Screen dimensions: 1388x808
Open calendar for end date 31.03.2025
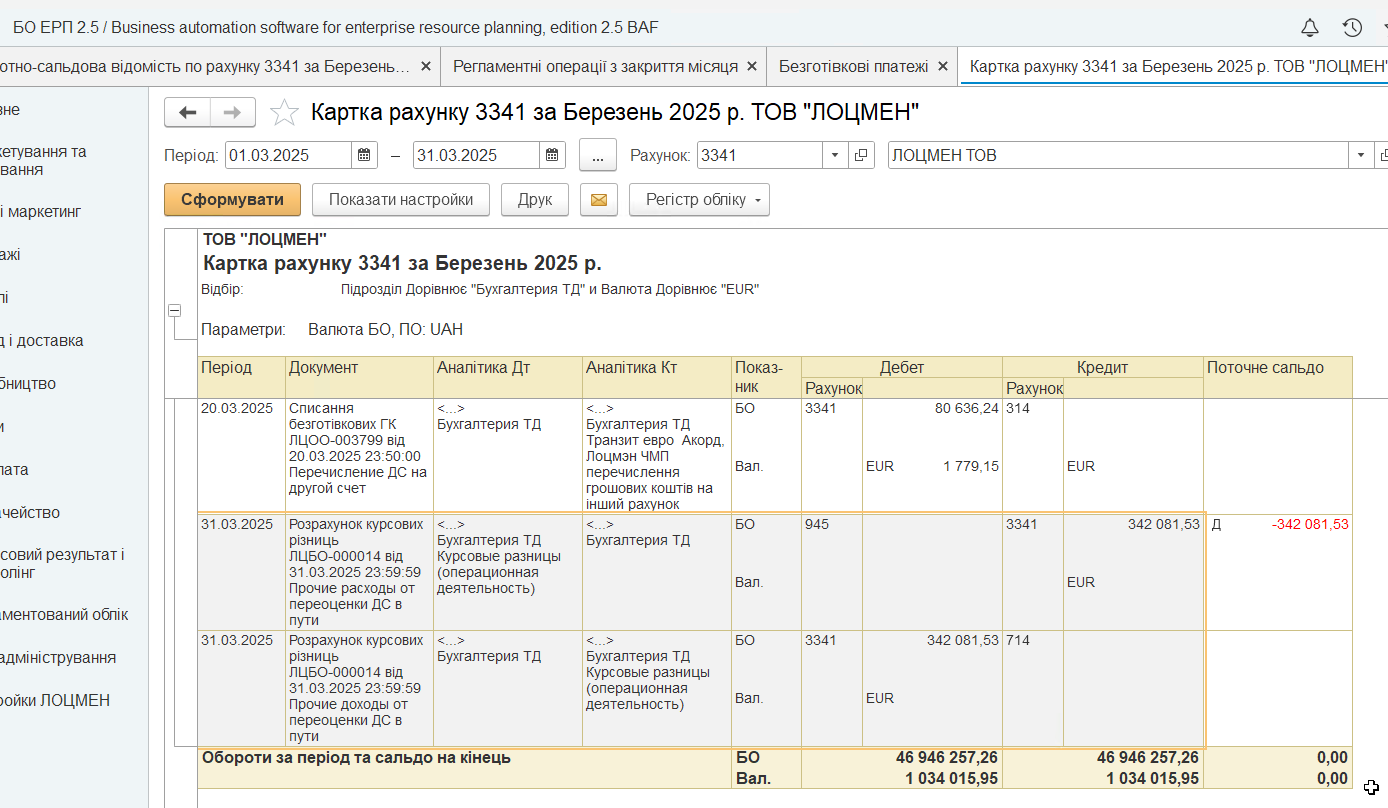pos(553,155)
